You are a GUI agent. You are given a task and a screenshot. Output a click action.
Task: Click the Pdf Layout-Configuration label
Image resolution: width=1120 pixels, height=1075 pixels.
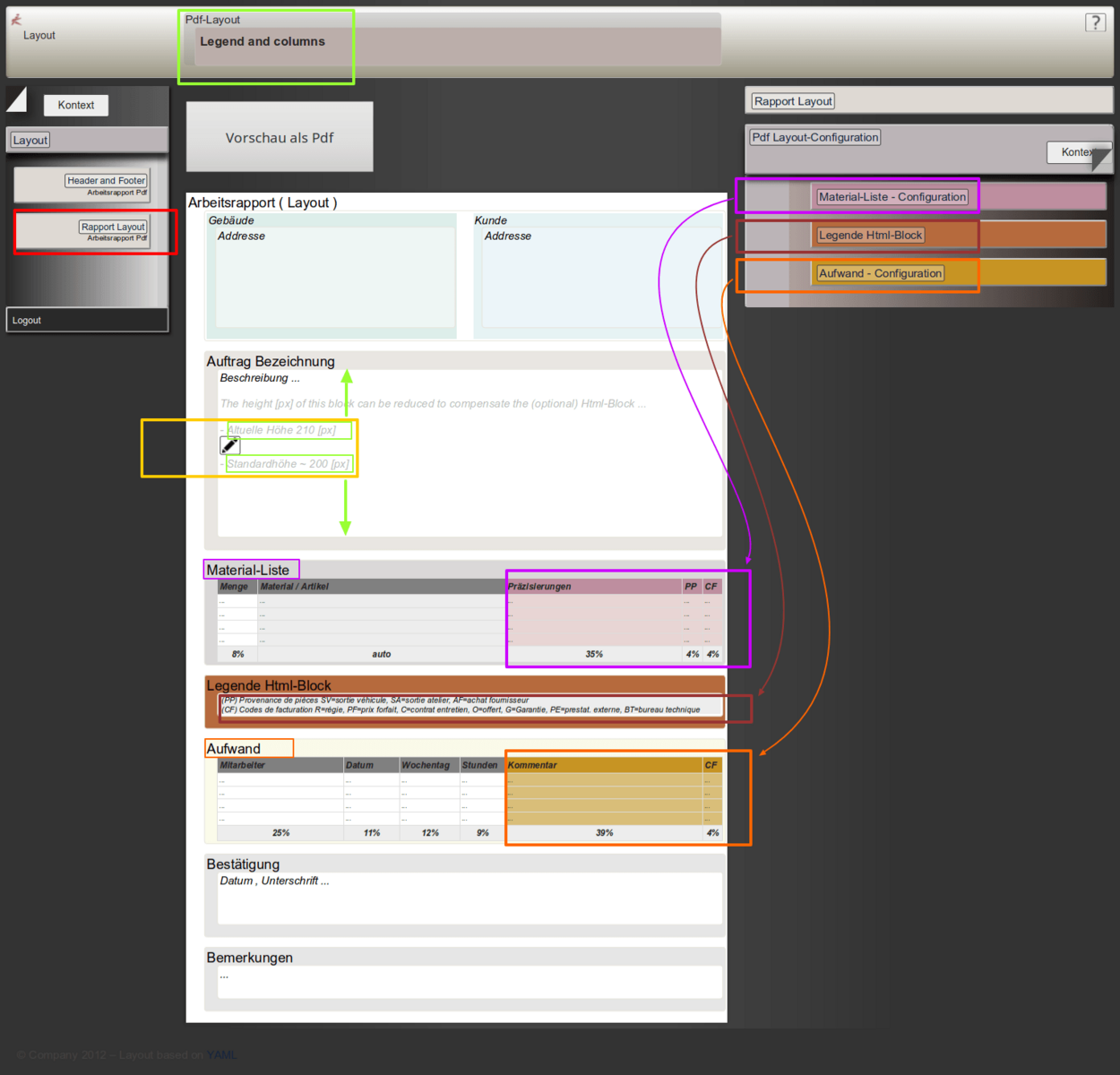pyautogui.click(x=814, y=138)
